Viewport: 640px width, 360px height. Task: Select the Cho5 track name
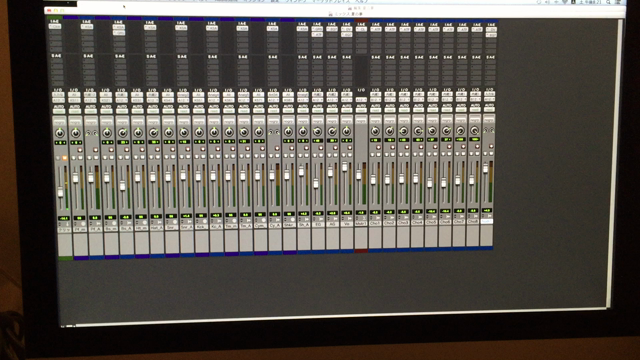click(431, 222)
